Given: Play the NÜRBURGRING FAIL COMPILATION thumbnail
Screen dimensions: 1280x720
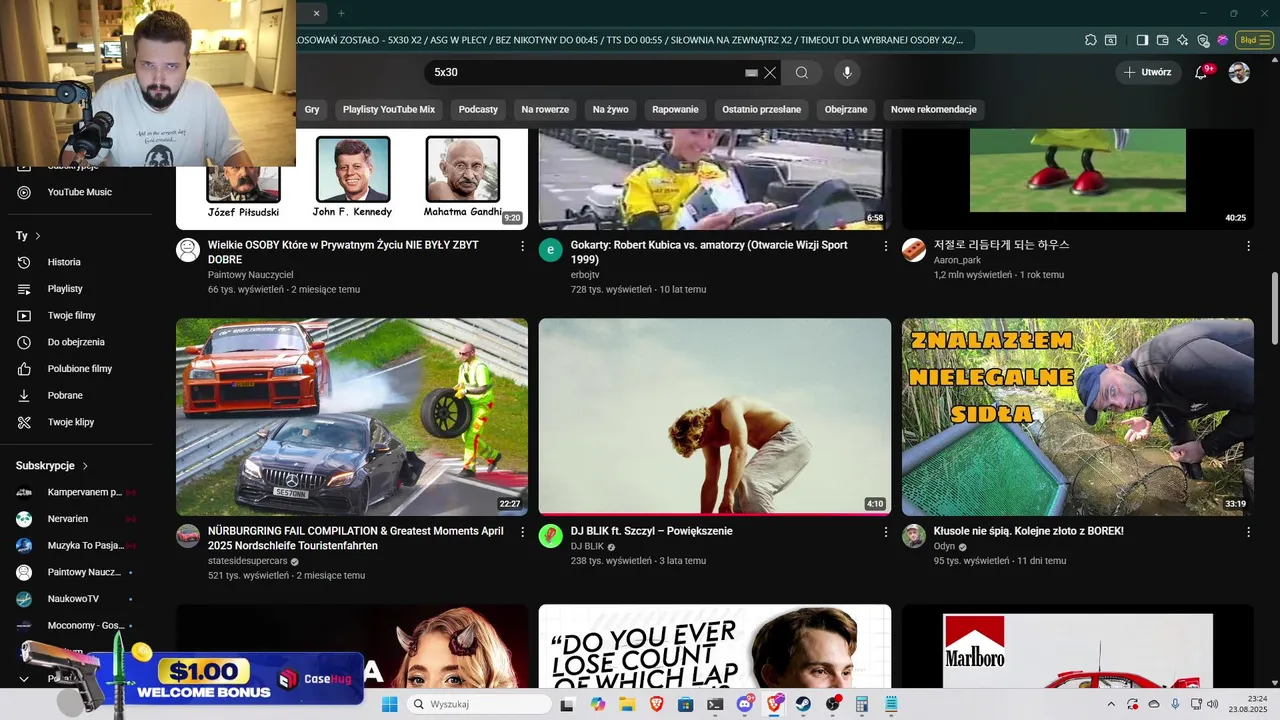Looking at the screenshot, I should (x=352, y=417).
